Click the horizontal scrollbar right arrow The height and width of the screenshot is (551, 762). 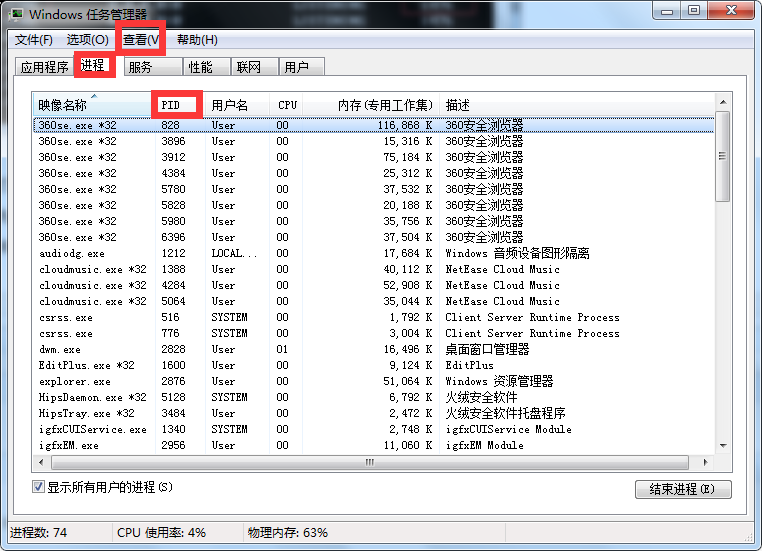coord(705,462)
